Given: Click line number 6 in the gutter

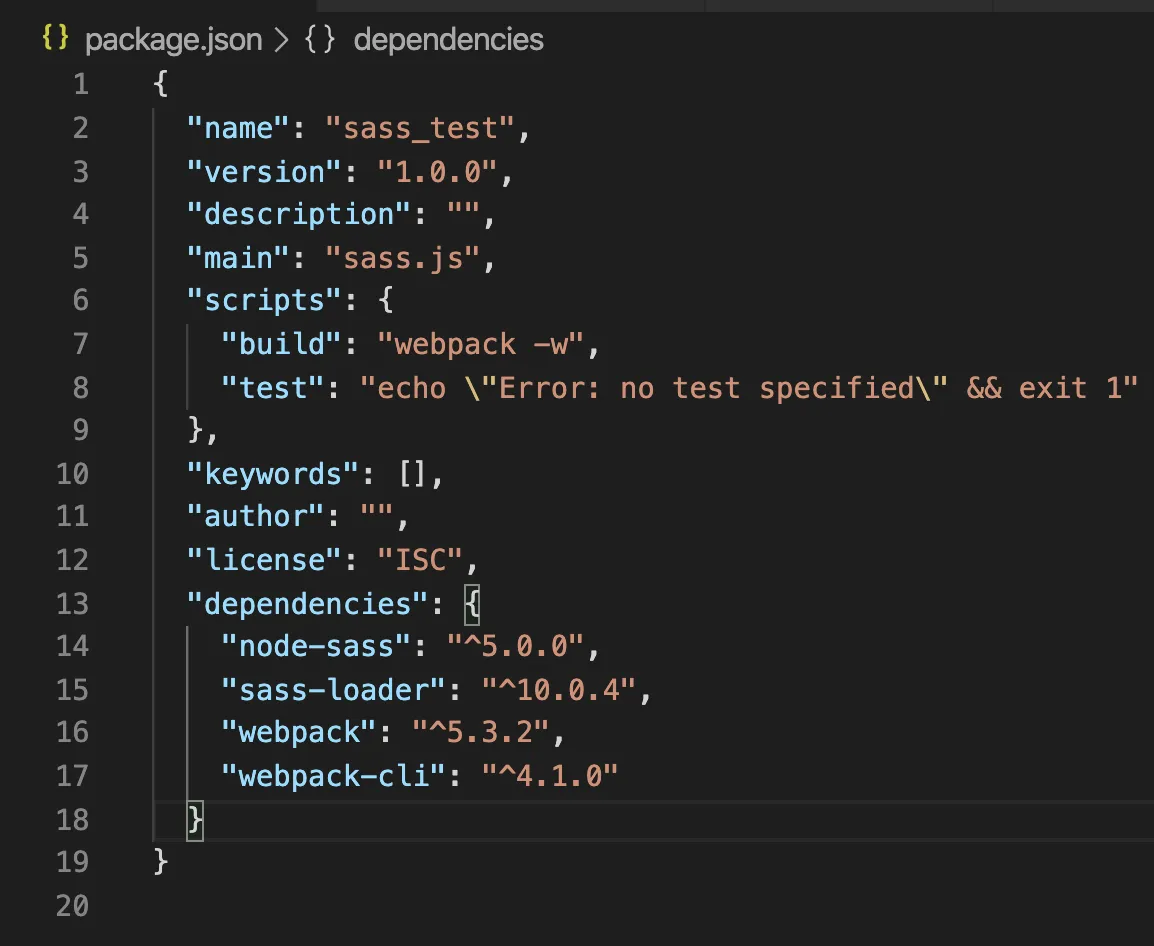Looking at the screenshot, I should 80,300.
